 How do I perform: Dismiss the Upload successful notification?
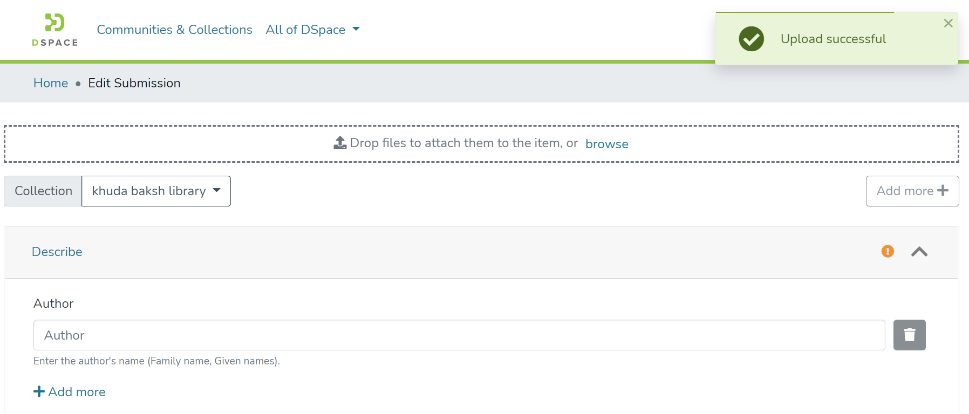click(x=948, y=23)
